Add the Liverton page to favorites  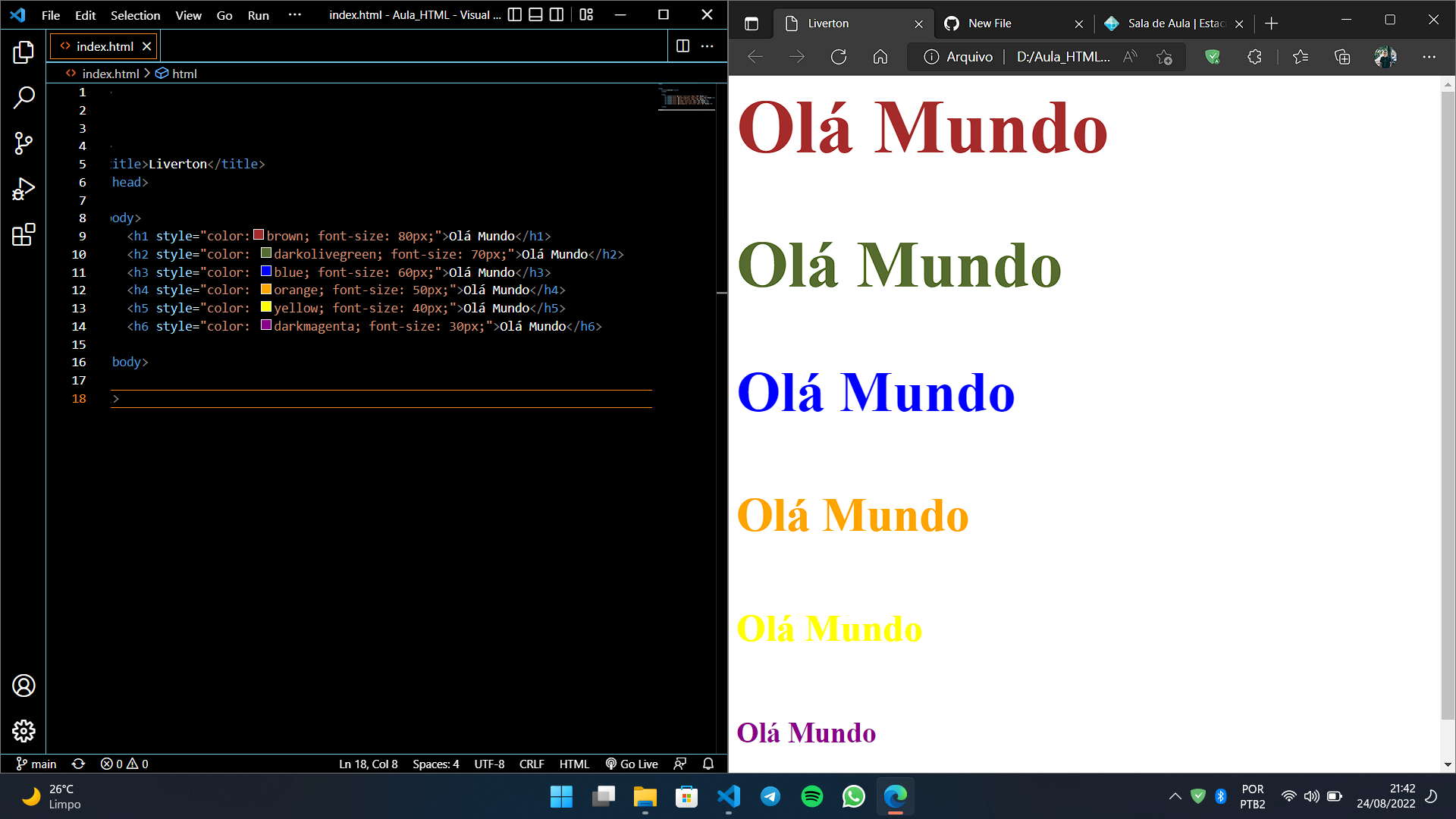1164,56
